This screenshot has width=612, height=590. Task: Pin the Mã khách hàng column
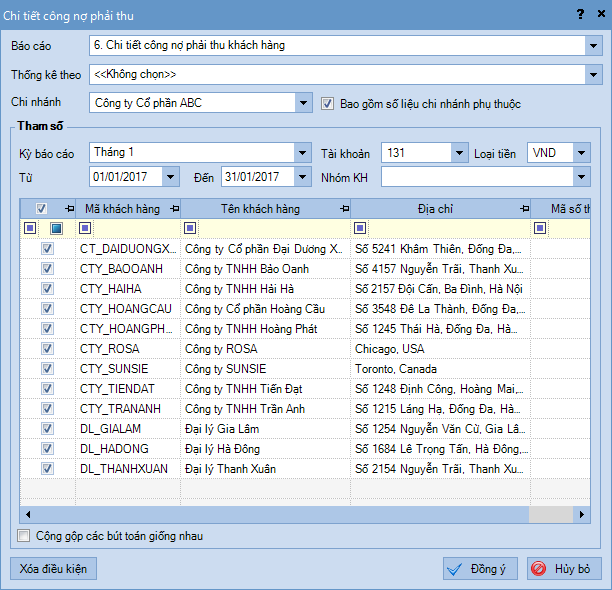tap(173, 208)
